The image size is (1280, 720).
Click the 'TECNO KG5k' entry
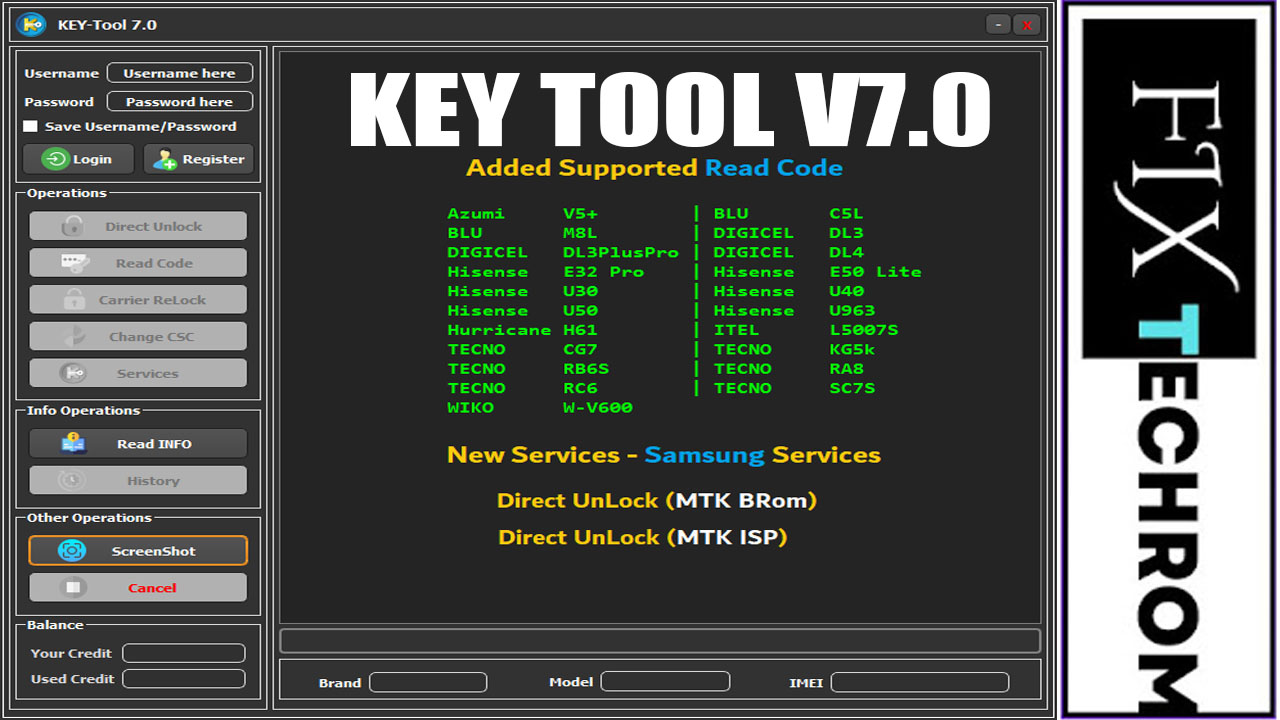click(794, 349)
